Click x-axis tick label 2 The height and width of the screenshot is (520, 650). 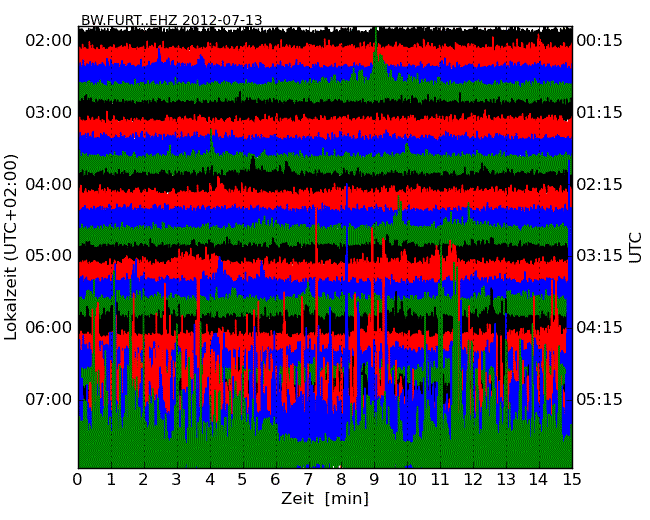point(144,479)
